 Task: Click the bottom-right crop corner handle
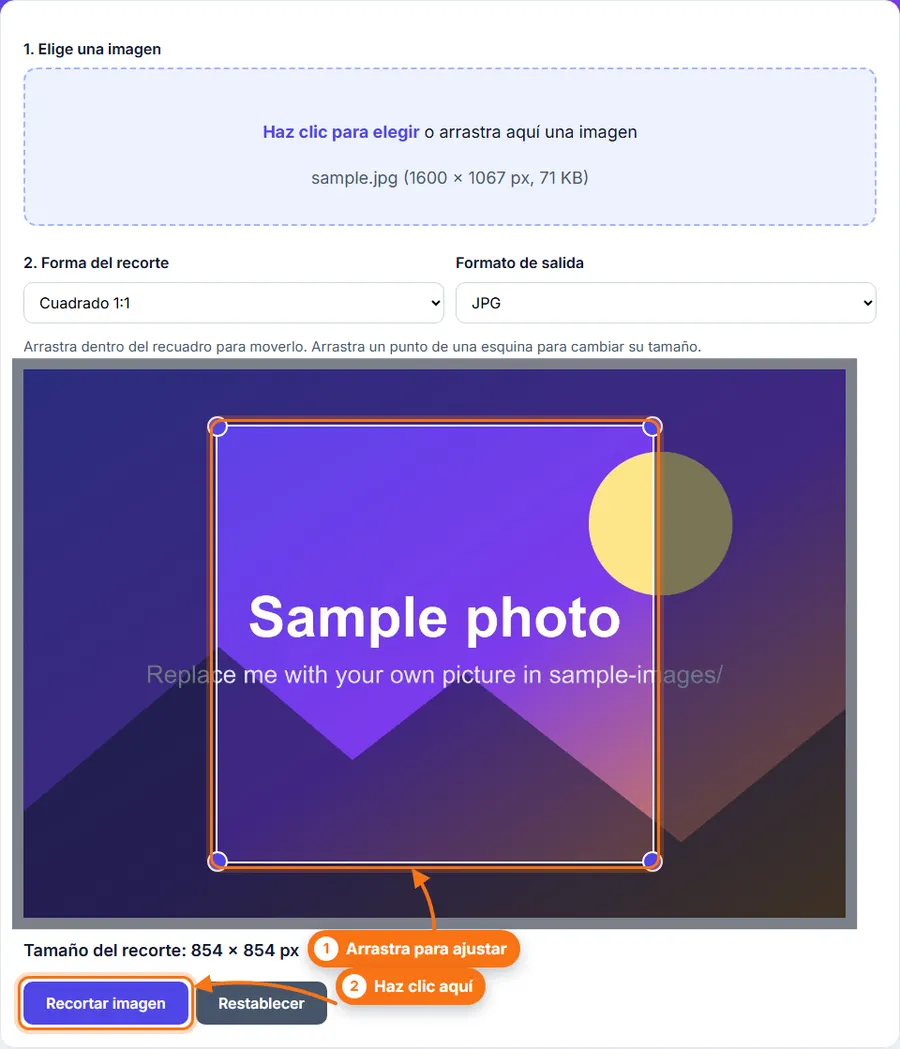point(652,860)
